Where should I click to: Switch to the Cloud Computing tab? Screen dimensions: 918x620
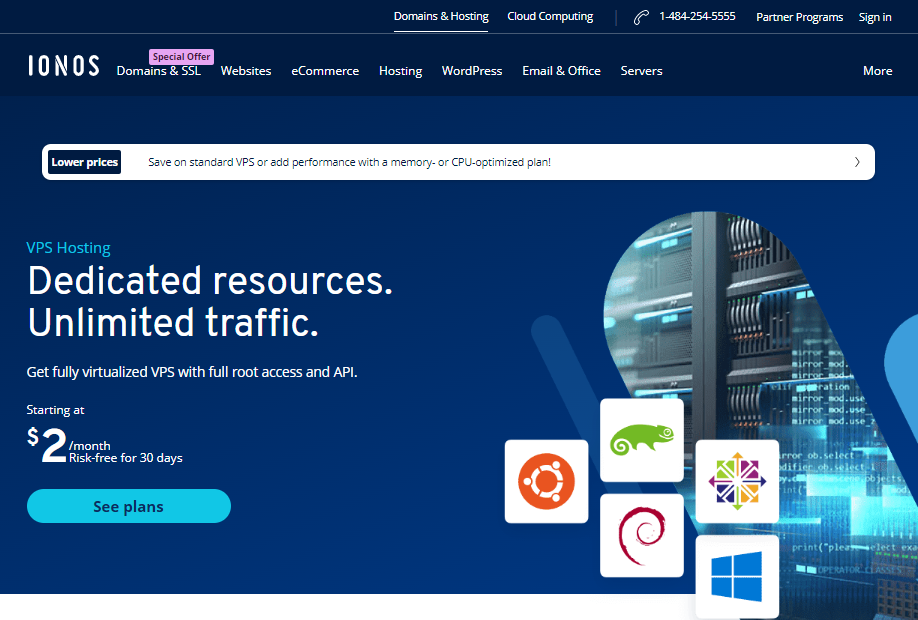coord(550,16)
